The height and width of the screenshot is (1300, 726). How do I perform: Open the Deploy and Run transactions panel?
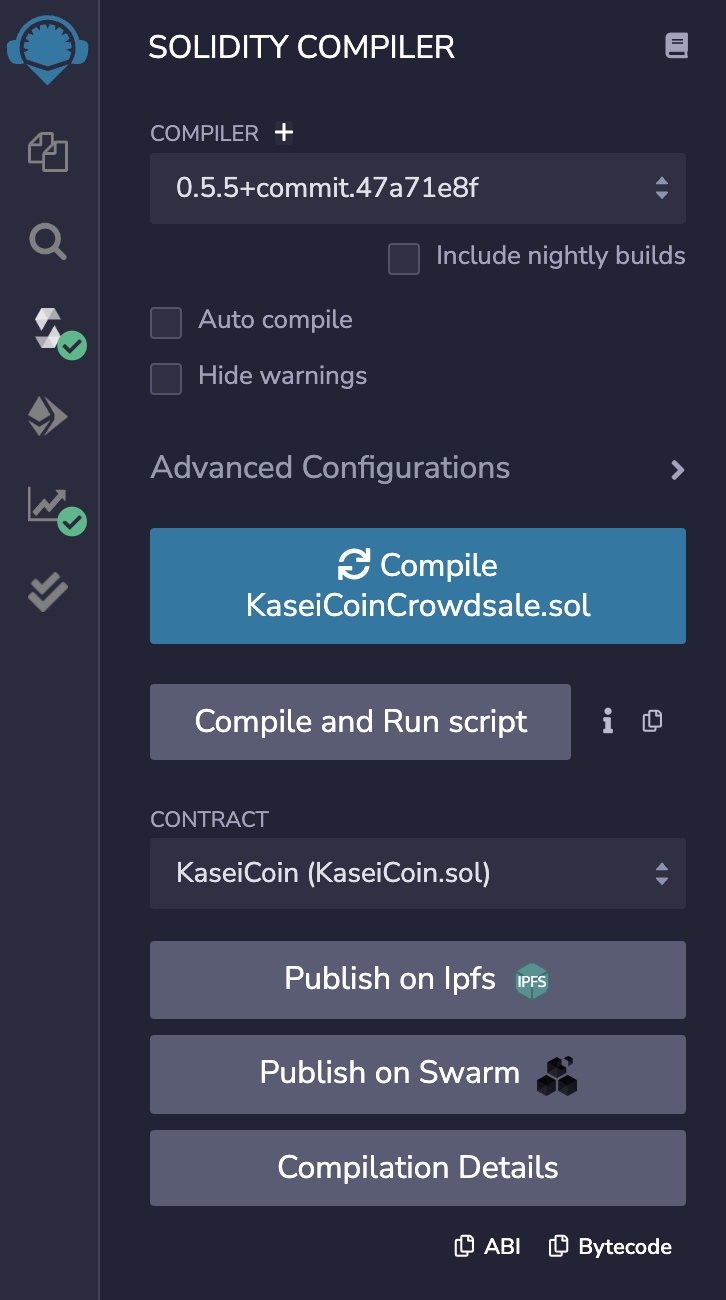[x=47, y=416]
